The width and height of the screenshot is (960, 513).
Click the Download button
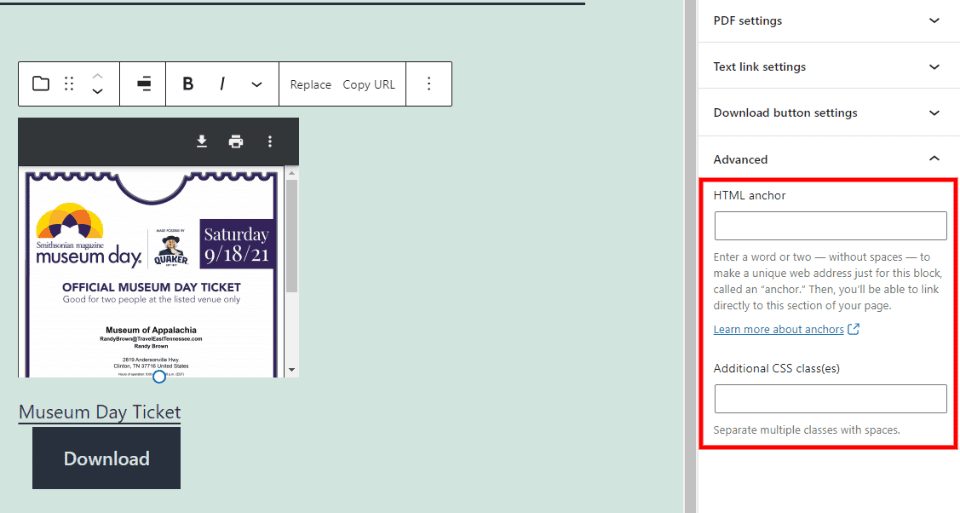pos(107,458)
